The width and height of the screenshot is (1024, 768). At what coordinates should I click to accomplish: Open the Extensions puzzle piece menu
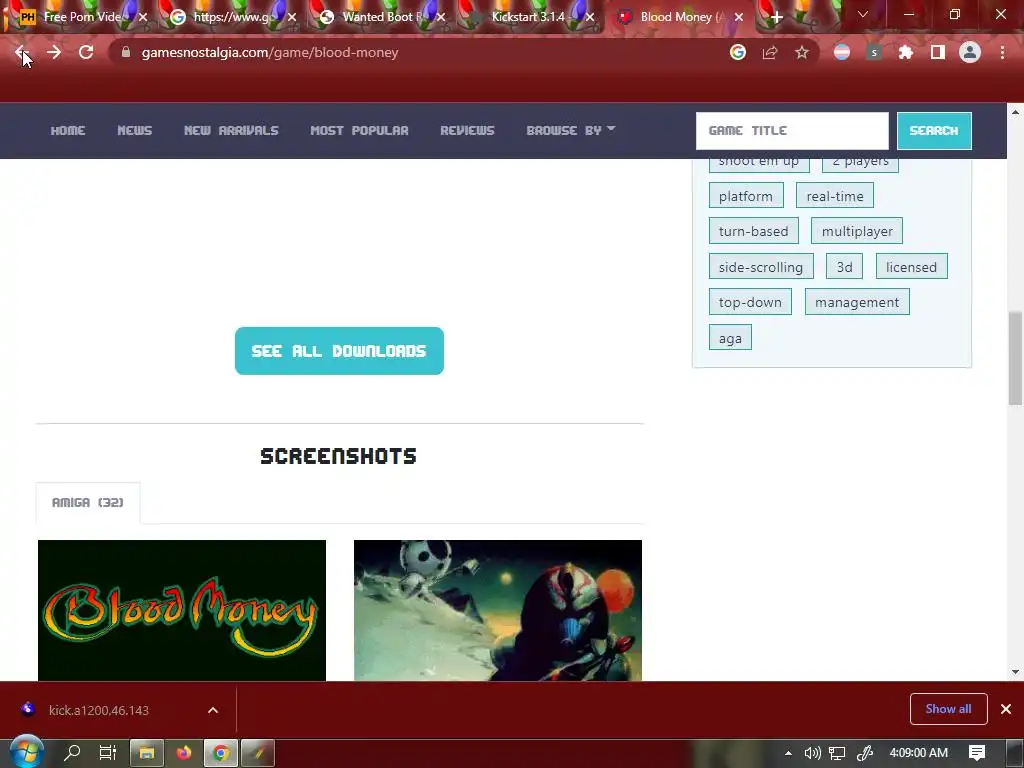click(x=906, y=52)
